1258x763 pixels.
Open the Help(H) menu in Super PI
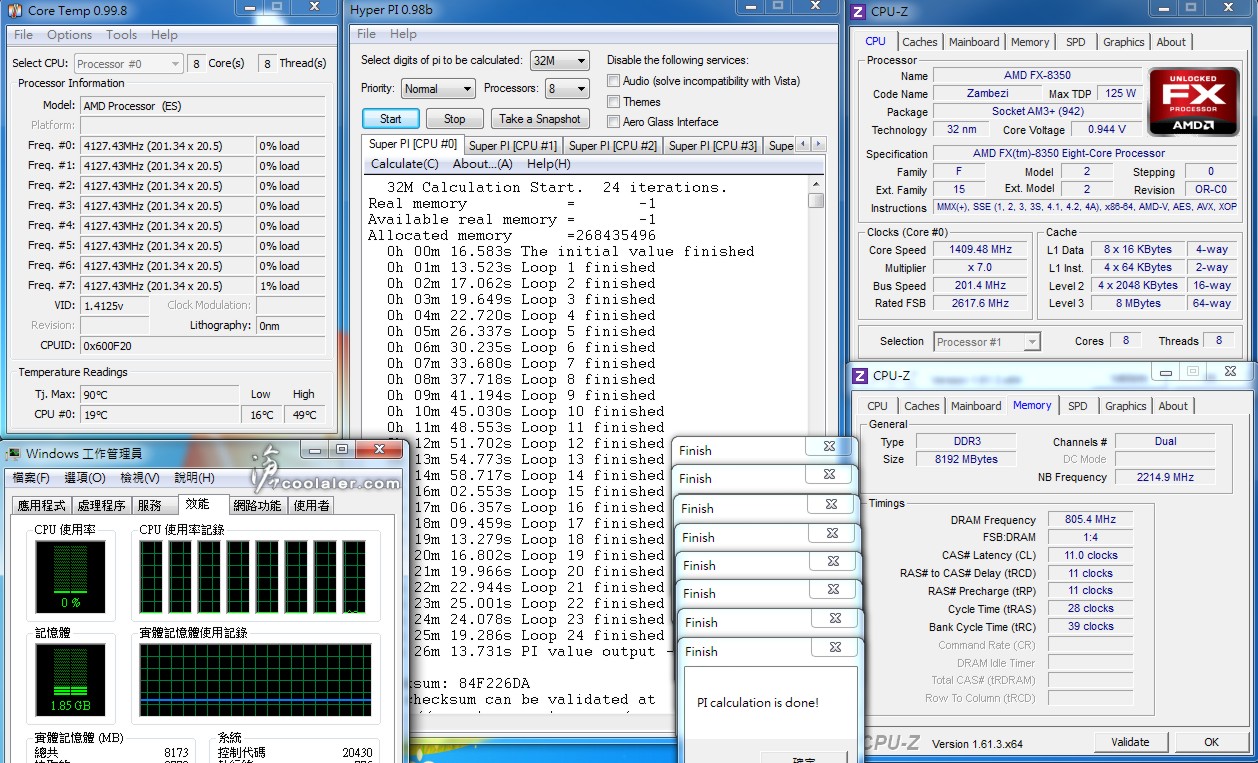(549, 164)
